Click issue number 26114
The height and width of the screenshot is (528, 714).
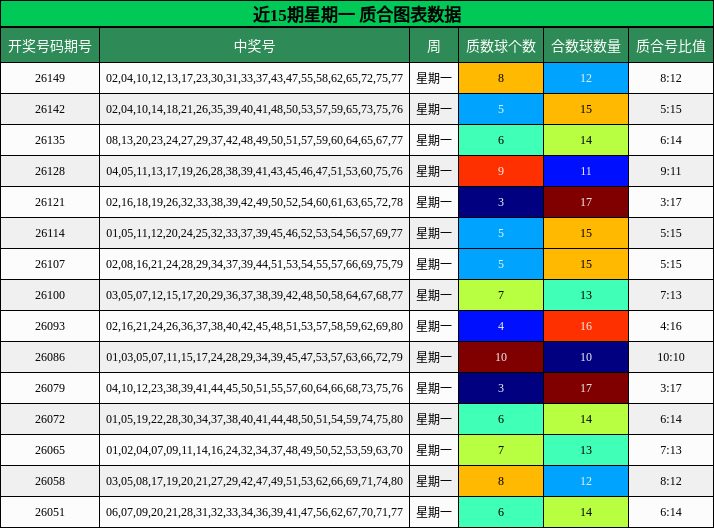click(x=50, y=233)
